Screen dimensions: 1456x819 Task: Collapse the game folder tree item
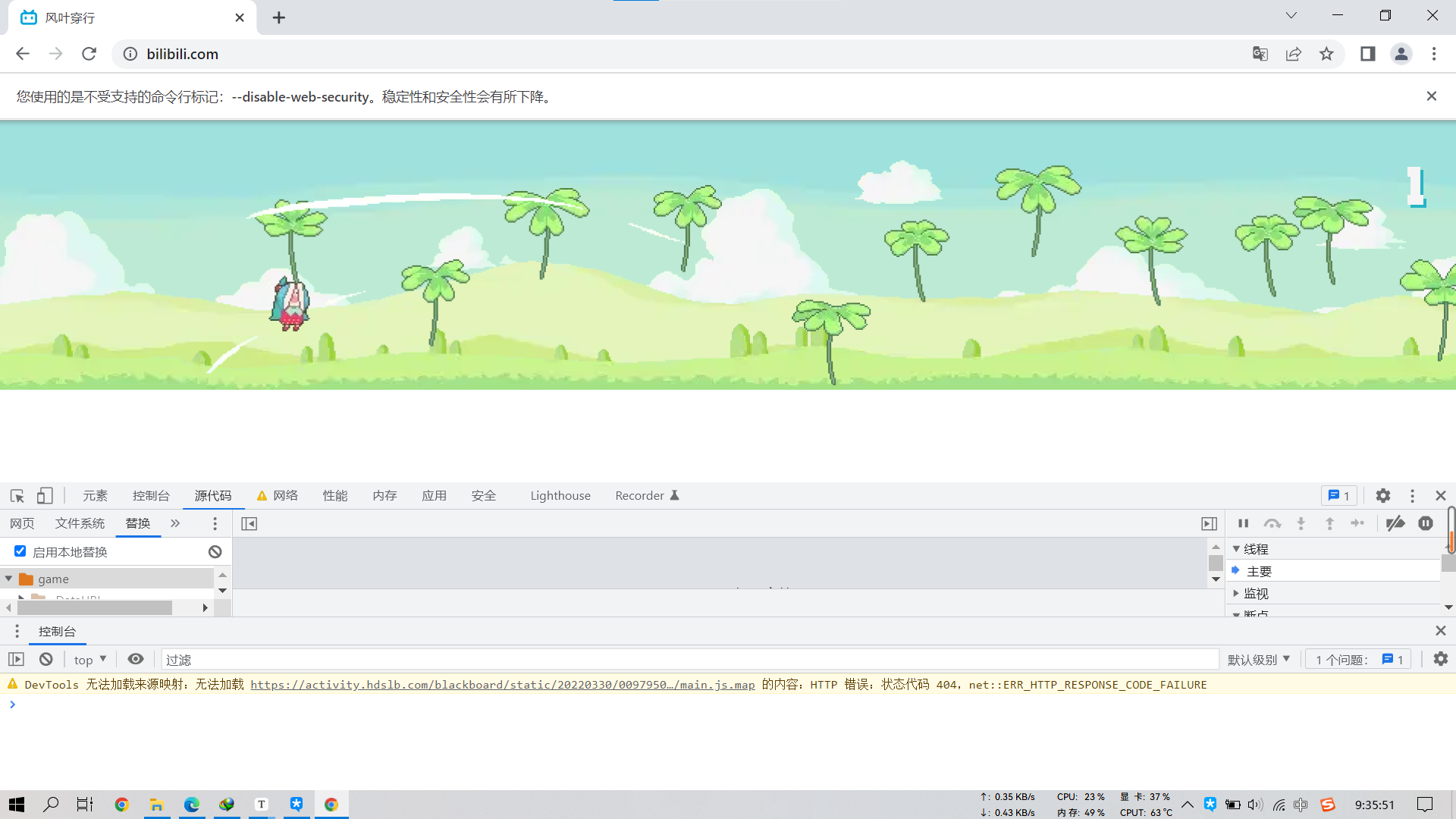click(8, 579)
